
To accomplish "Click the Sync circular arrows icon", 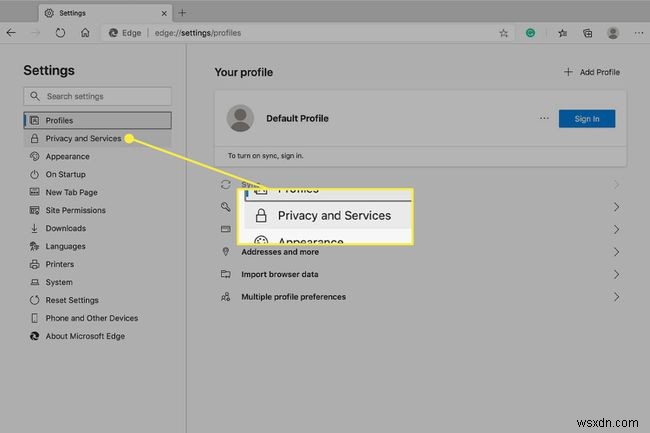I will 226,184.
